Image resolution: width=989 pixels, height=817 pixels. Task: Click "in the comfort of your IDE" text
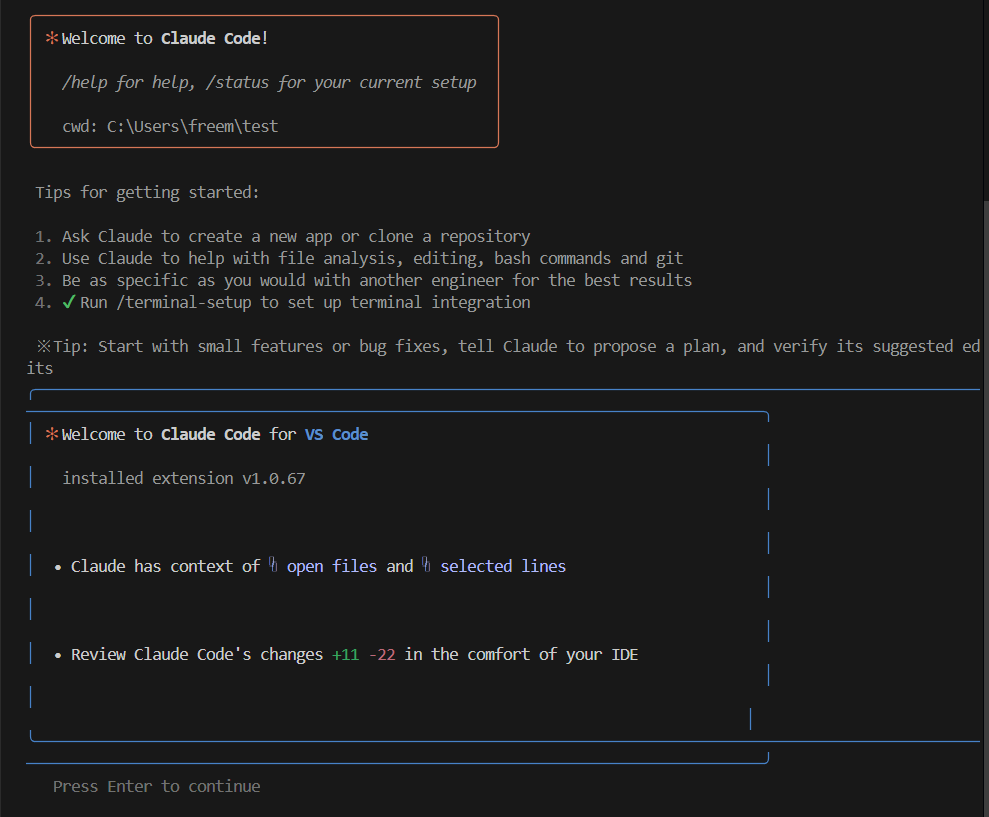(x=522, y=655)
